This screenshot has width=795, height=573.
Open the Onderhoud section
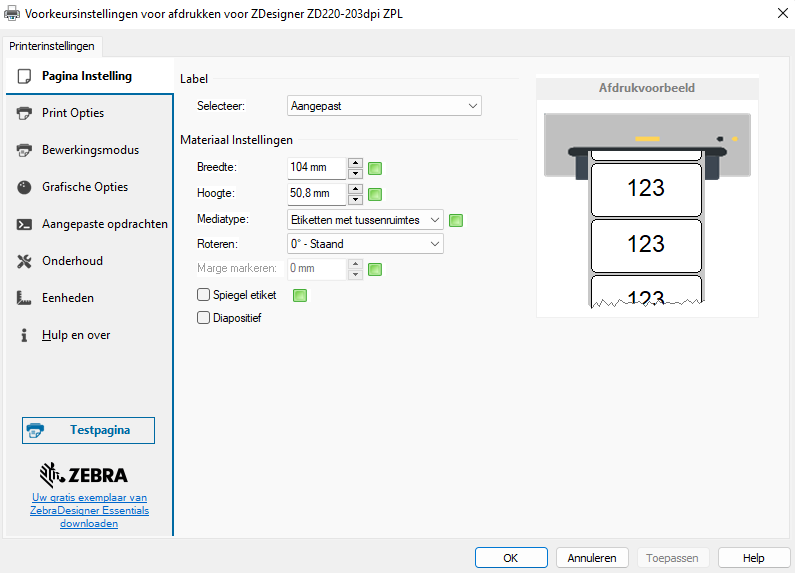[x=90, y=261]
